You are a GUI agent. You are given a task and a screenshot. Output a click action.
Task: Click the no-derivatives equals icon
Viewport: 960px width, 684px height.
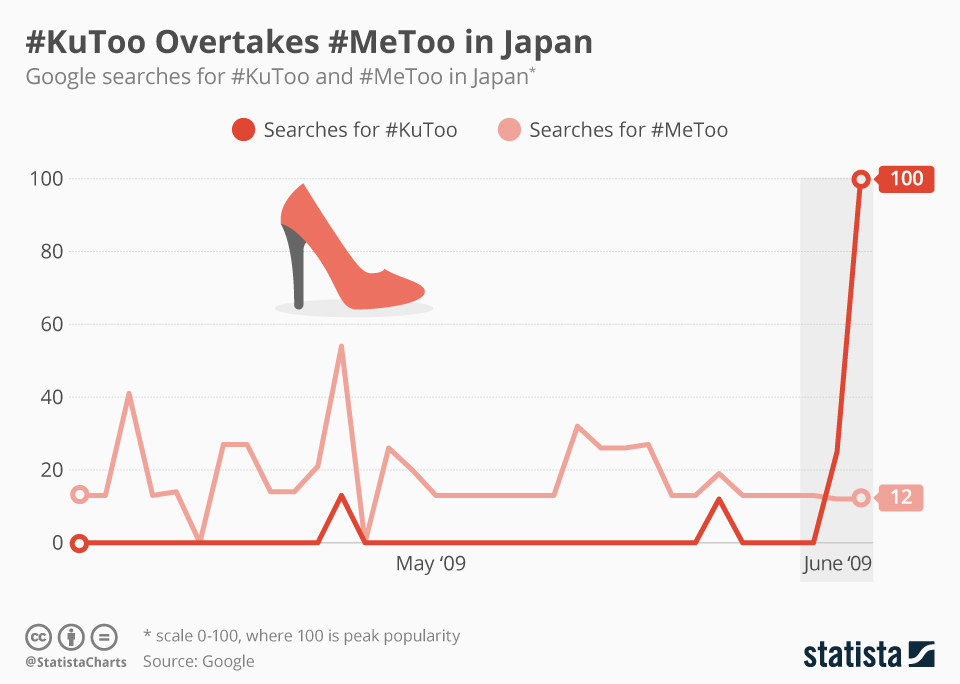(104, 637)
